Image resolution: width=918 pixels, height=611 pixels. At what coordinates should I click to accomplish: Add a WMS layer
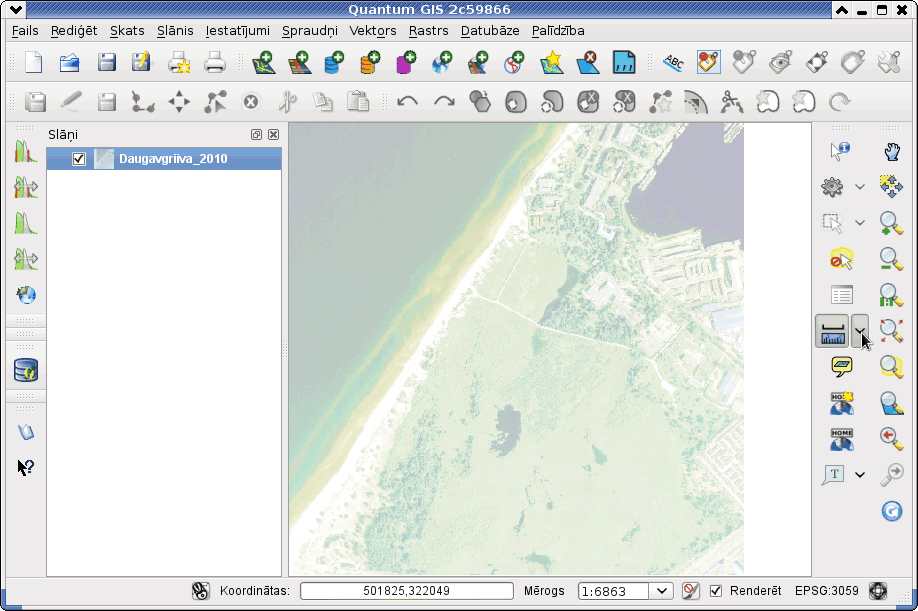pos(443,62)
